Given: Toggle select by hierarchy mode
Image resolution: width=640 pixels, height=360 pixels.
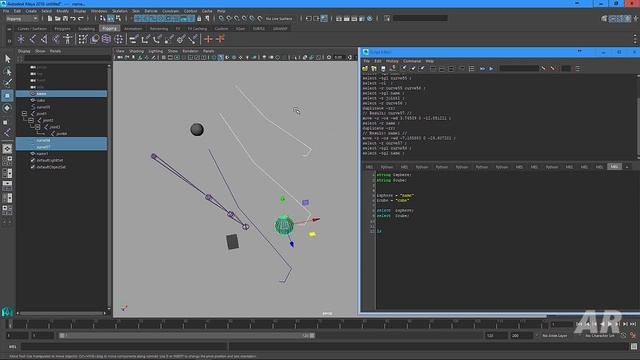Looking at the screenshot, I should pos(103,18).
